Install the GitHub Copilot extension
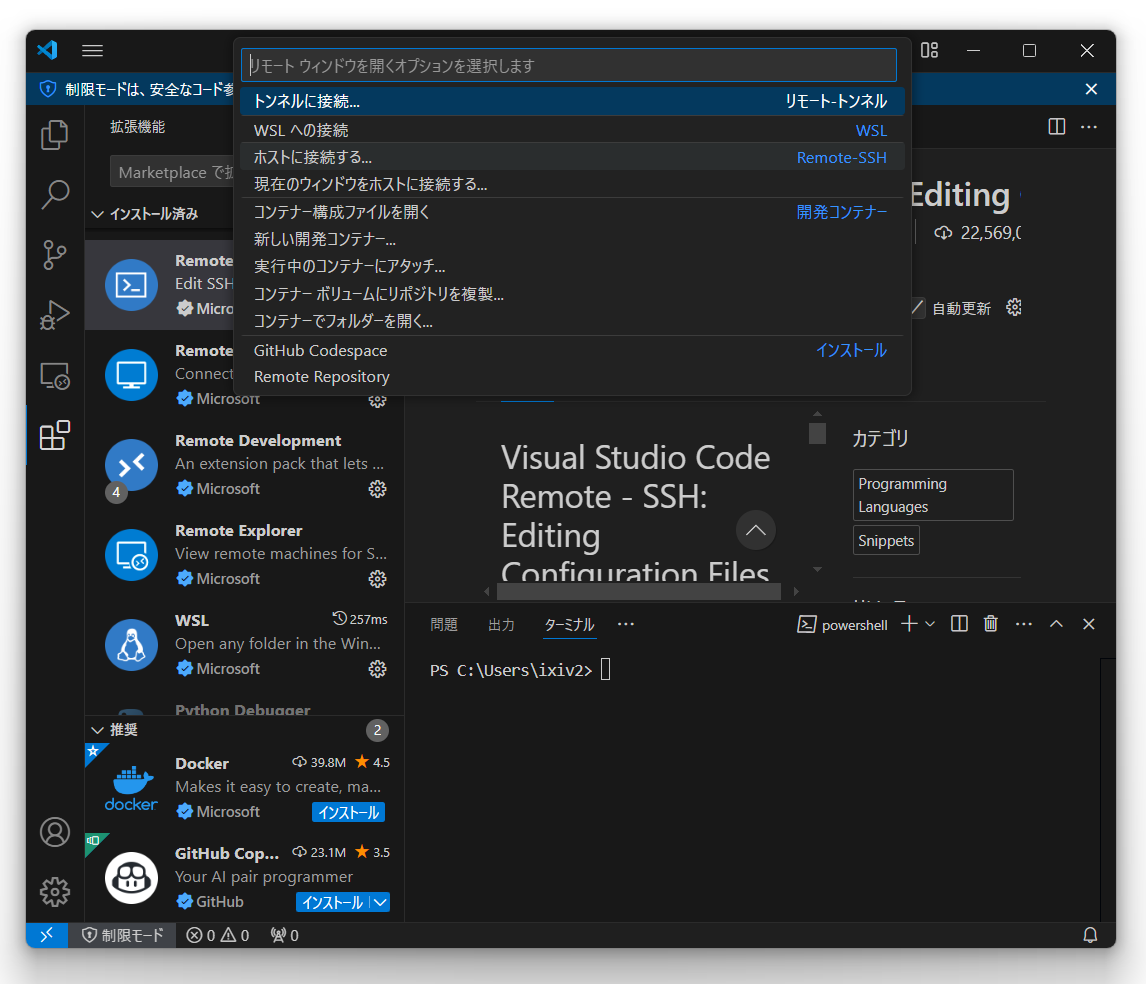The width and height of the screenshot is (1146, 984). [333, 902]
